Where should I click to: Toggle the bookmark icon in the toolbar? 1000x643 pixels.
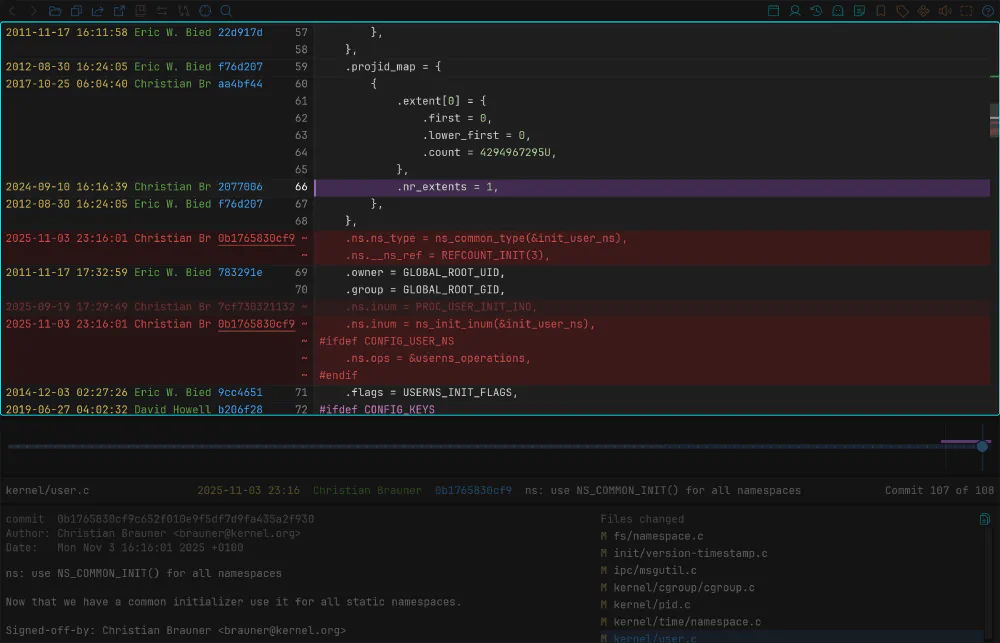[x=881, y=11]
